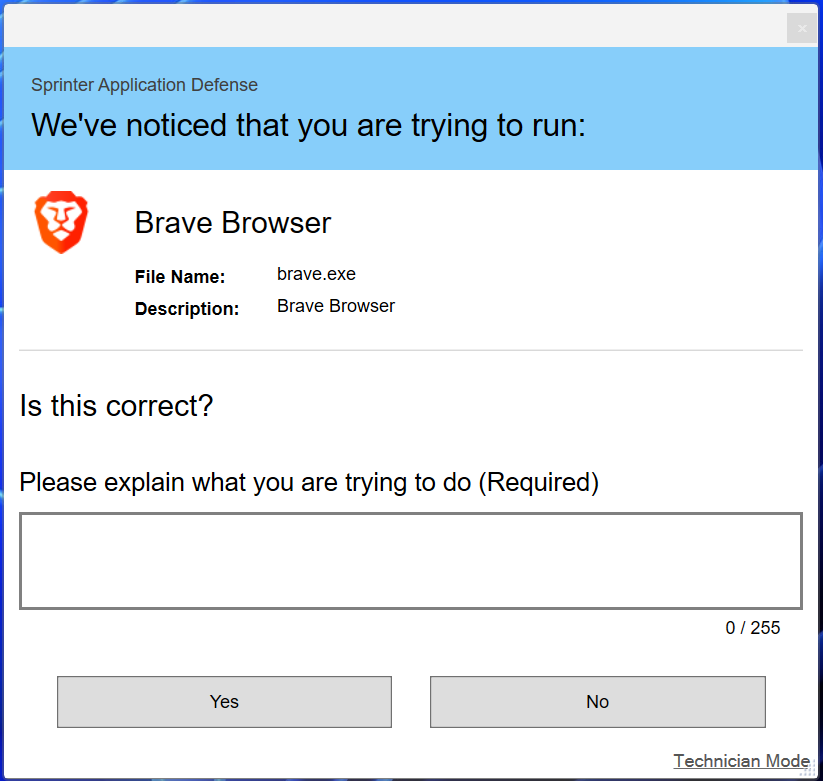Click the horizontal separator under Description
823x781 pixels.
click(410, 350)
